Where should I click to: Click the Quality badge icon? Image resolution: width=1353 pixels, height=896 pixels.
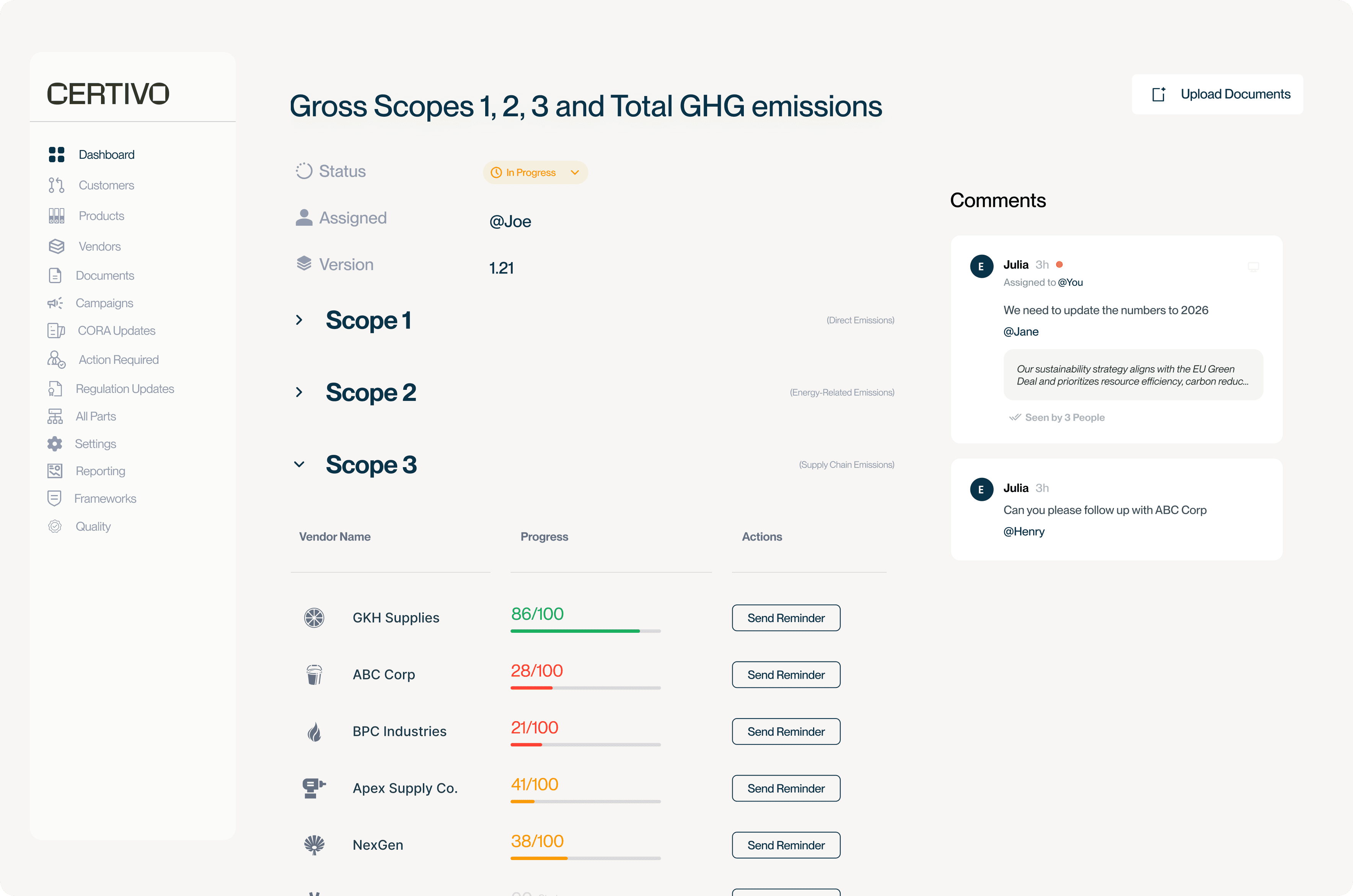(x=55, y=526)
